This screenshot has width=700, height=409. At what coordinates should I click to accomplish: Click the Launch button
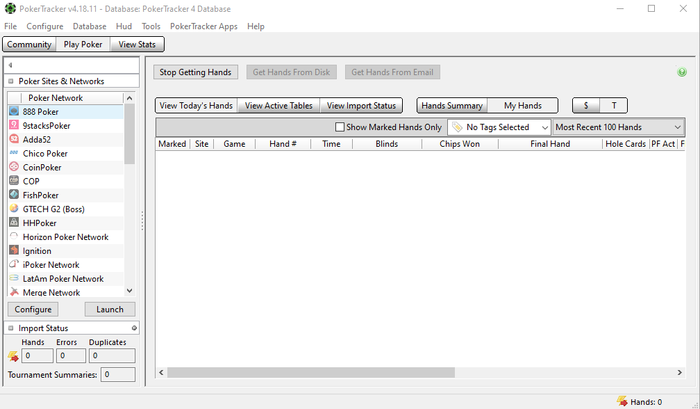(110, 309)
